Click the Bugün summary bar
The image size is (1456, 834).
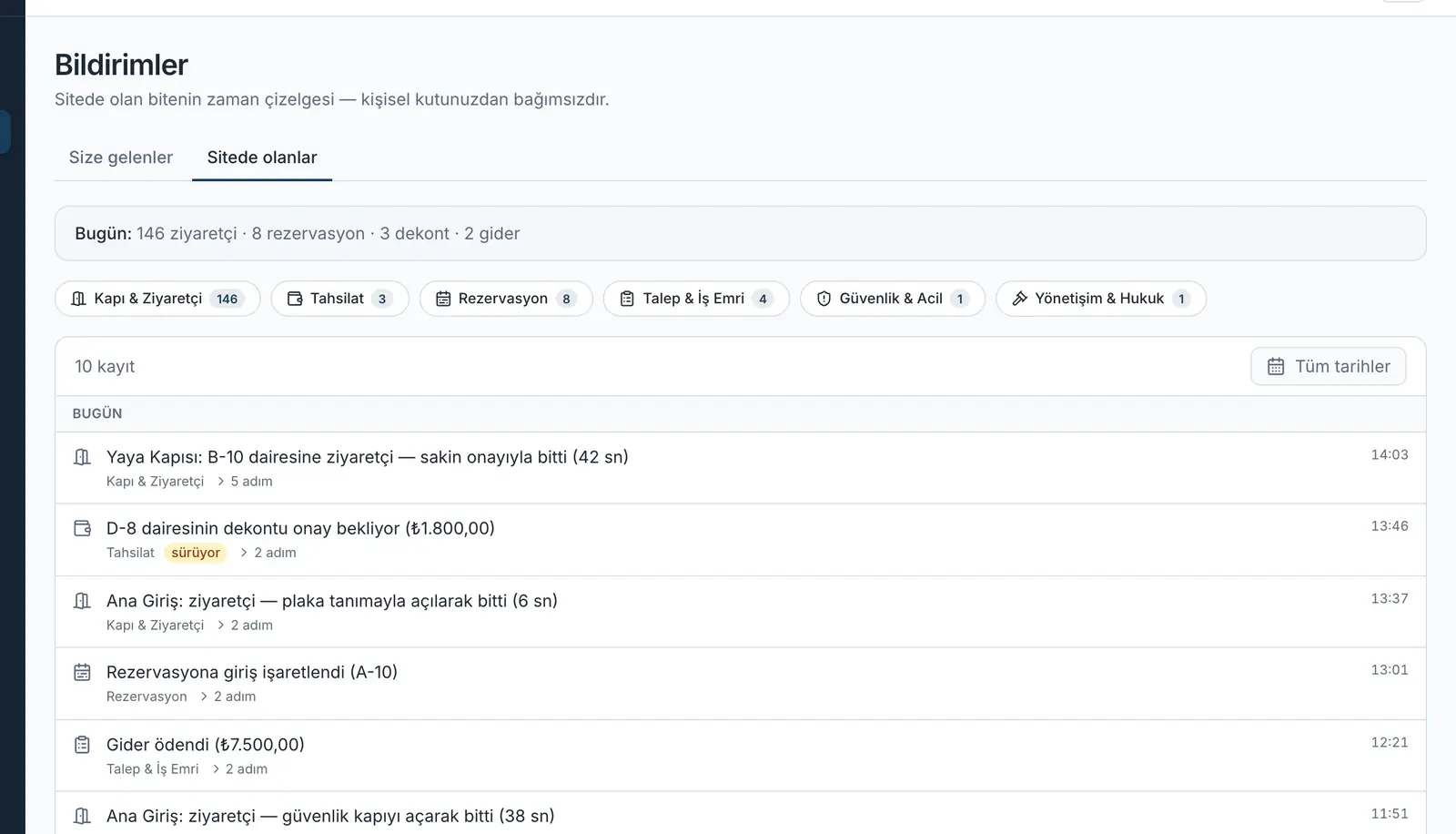(x=740, y=233)
